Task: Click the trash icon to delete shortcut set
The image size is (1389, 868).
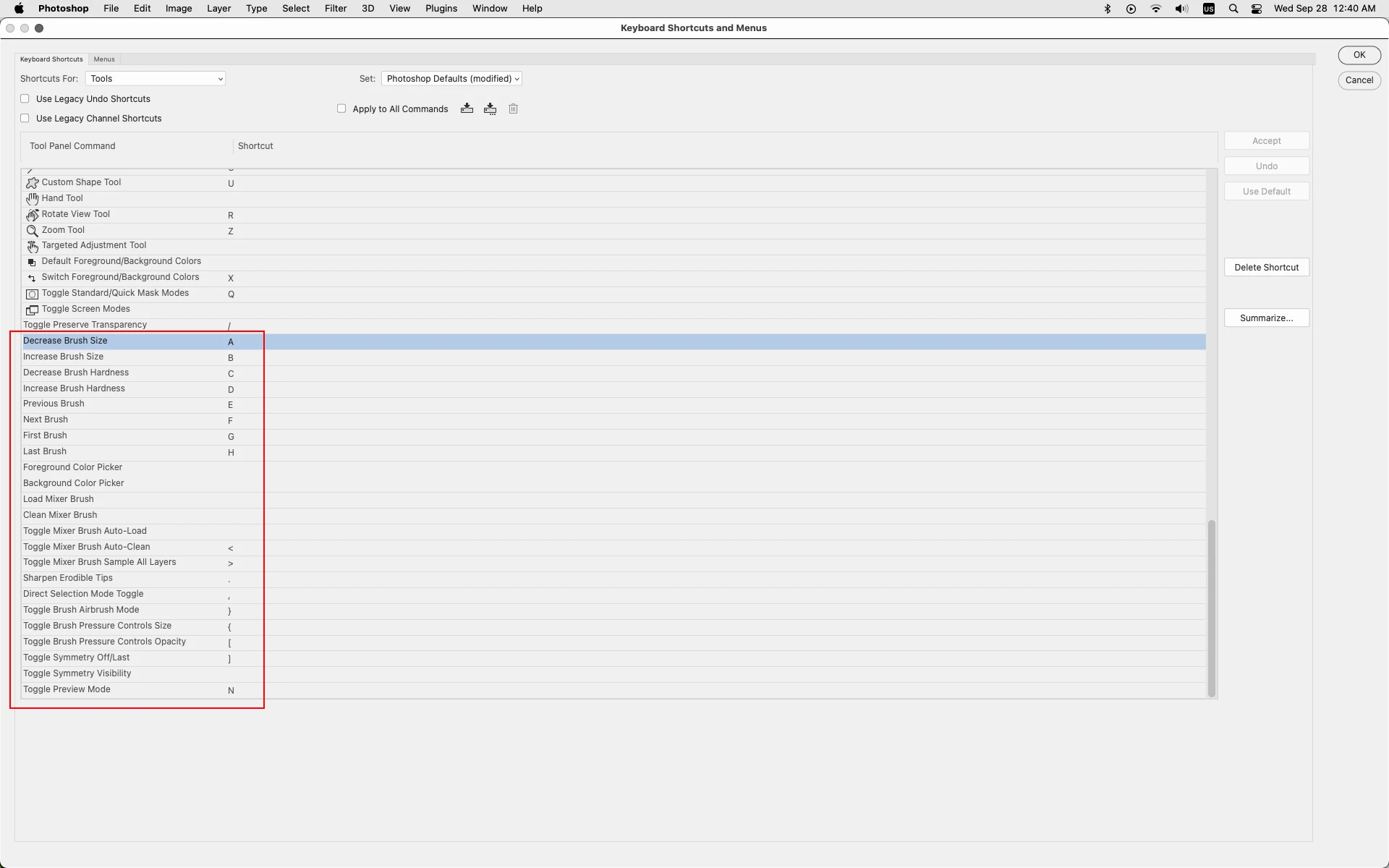Action: (514, 109)
